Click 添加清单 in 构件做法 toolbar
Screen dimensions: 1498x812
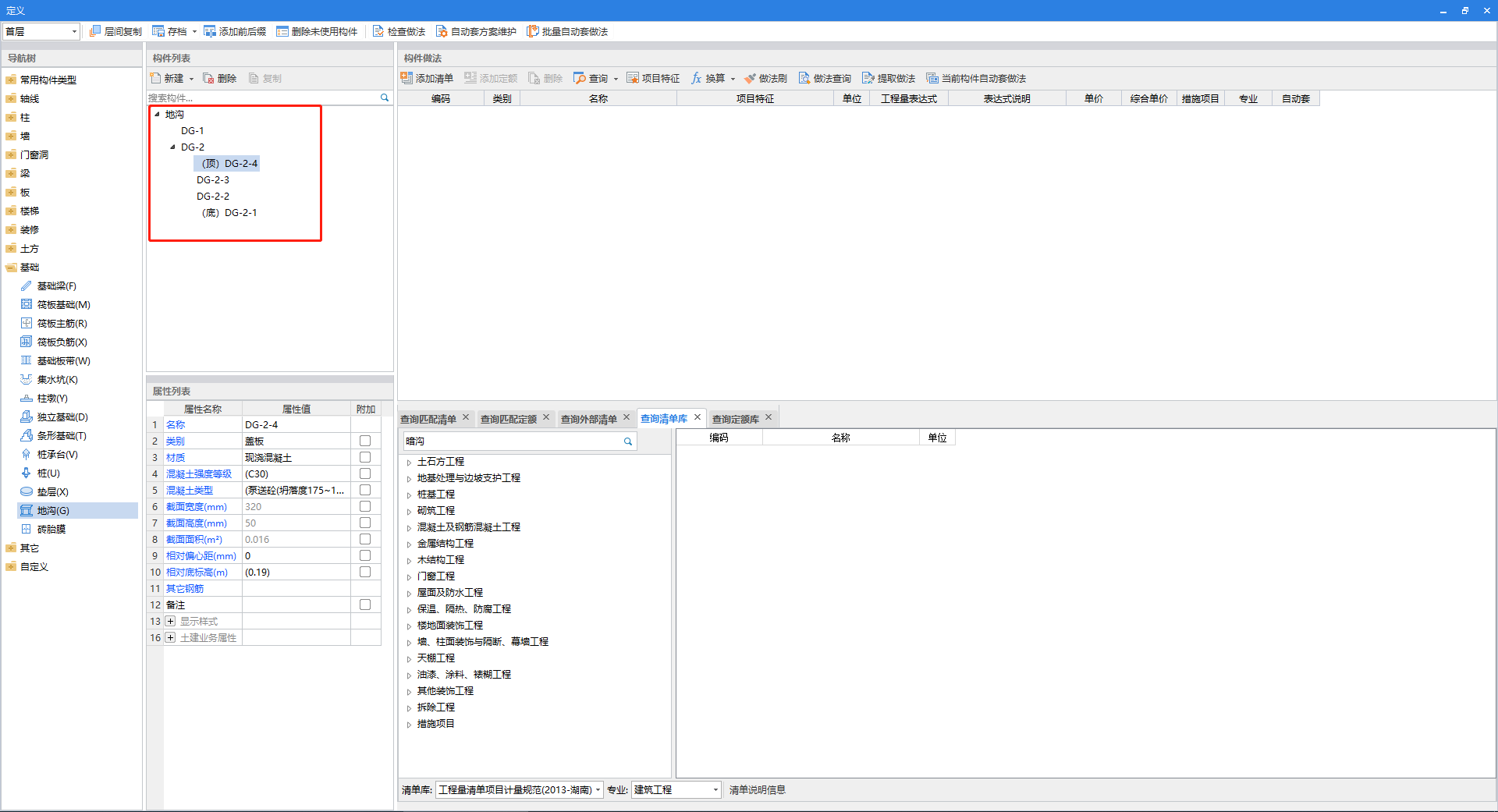pyautogui.click(x=427, y=78)
